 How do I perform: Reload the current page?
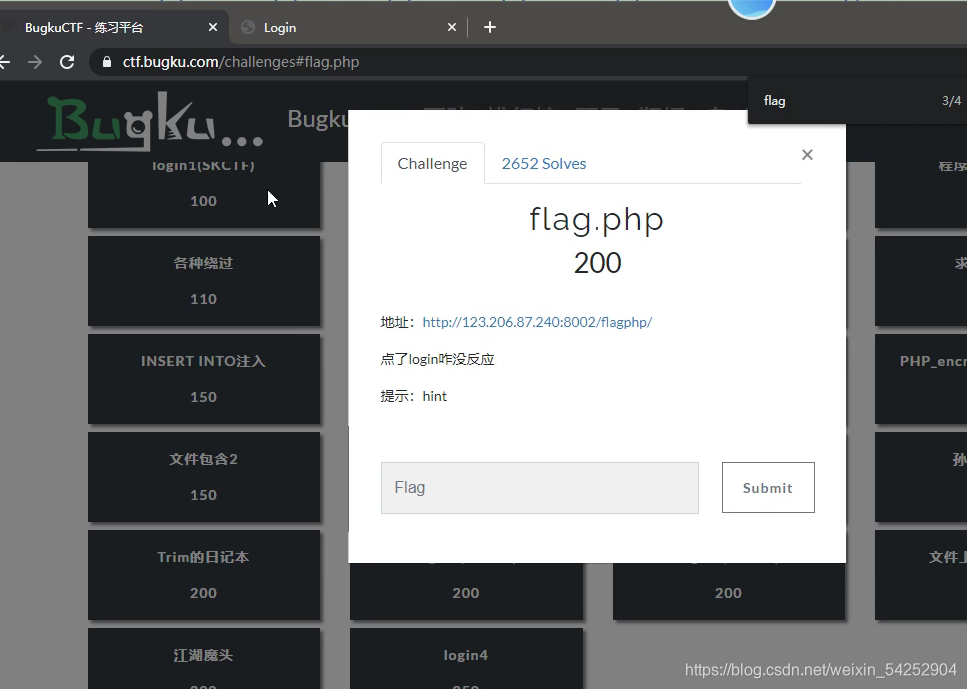click(x=67, y=62)
